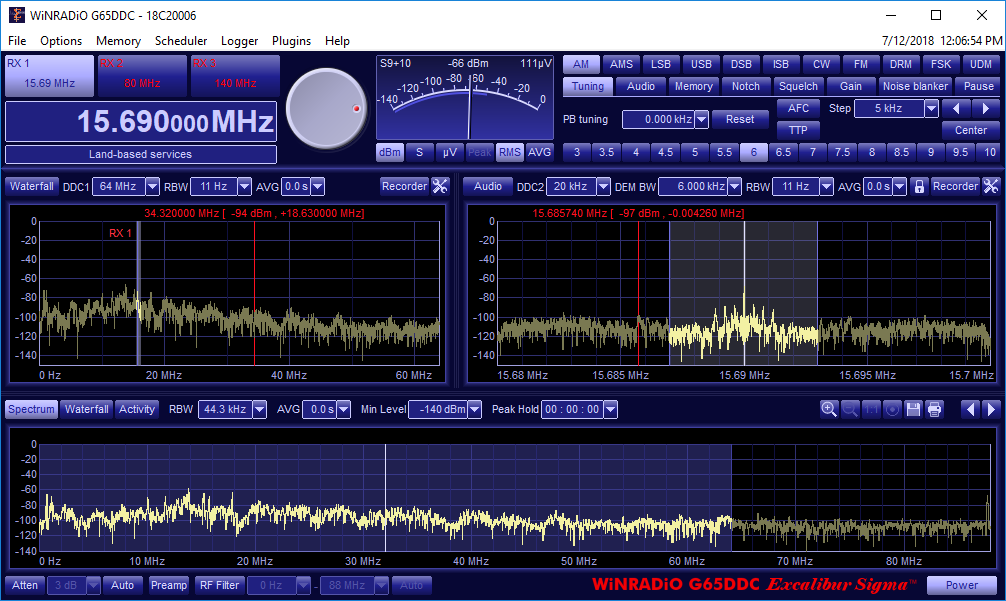
Task: Open the Scheduler menu
Action: [x=181, y=41]
